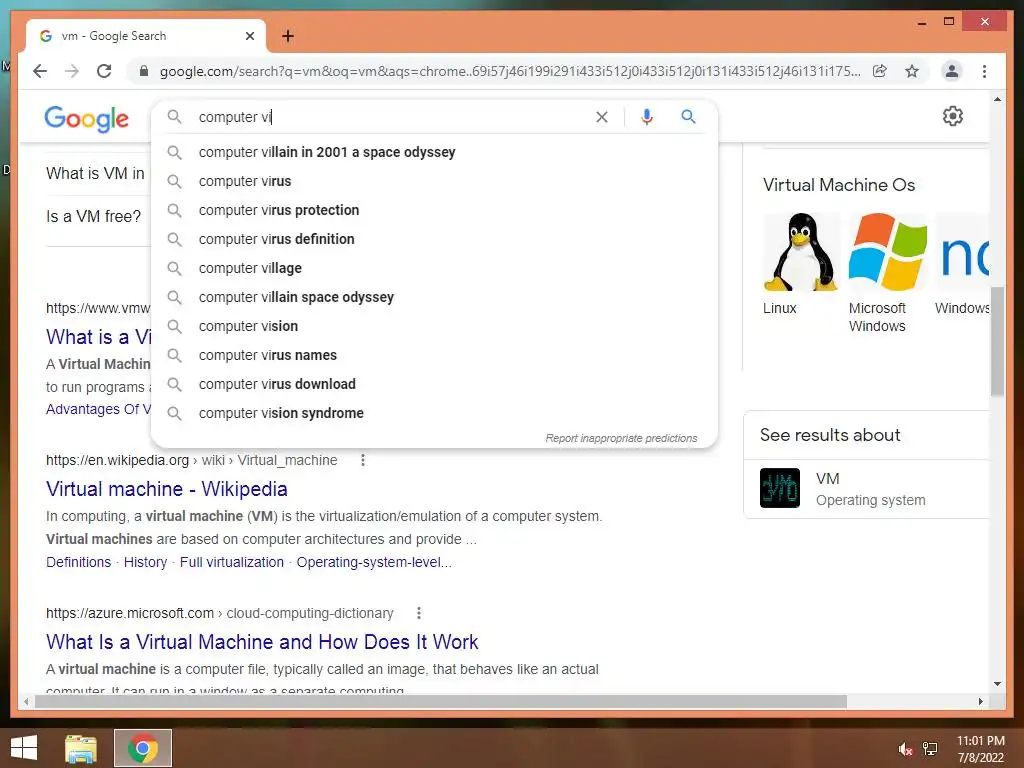1024x768 pixels.
Task: Clear the search box text
Action: coord(601,117)
